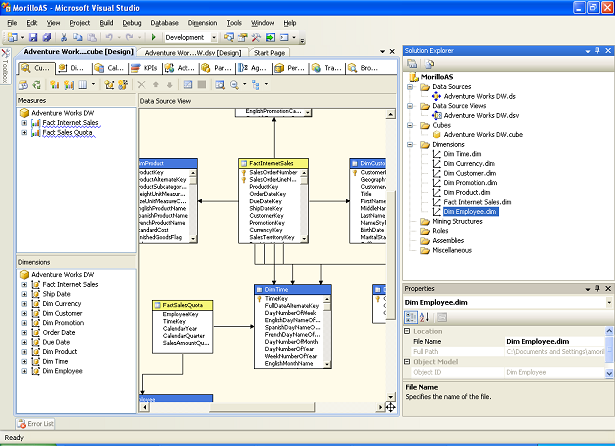
Task: Open the Calculations tab
Action: click(110, 68)
